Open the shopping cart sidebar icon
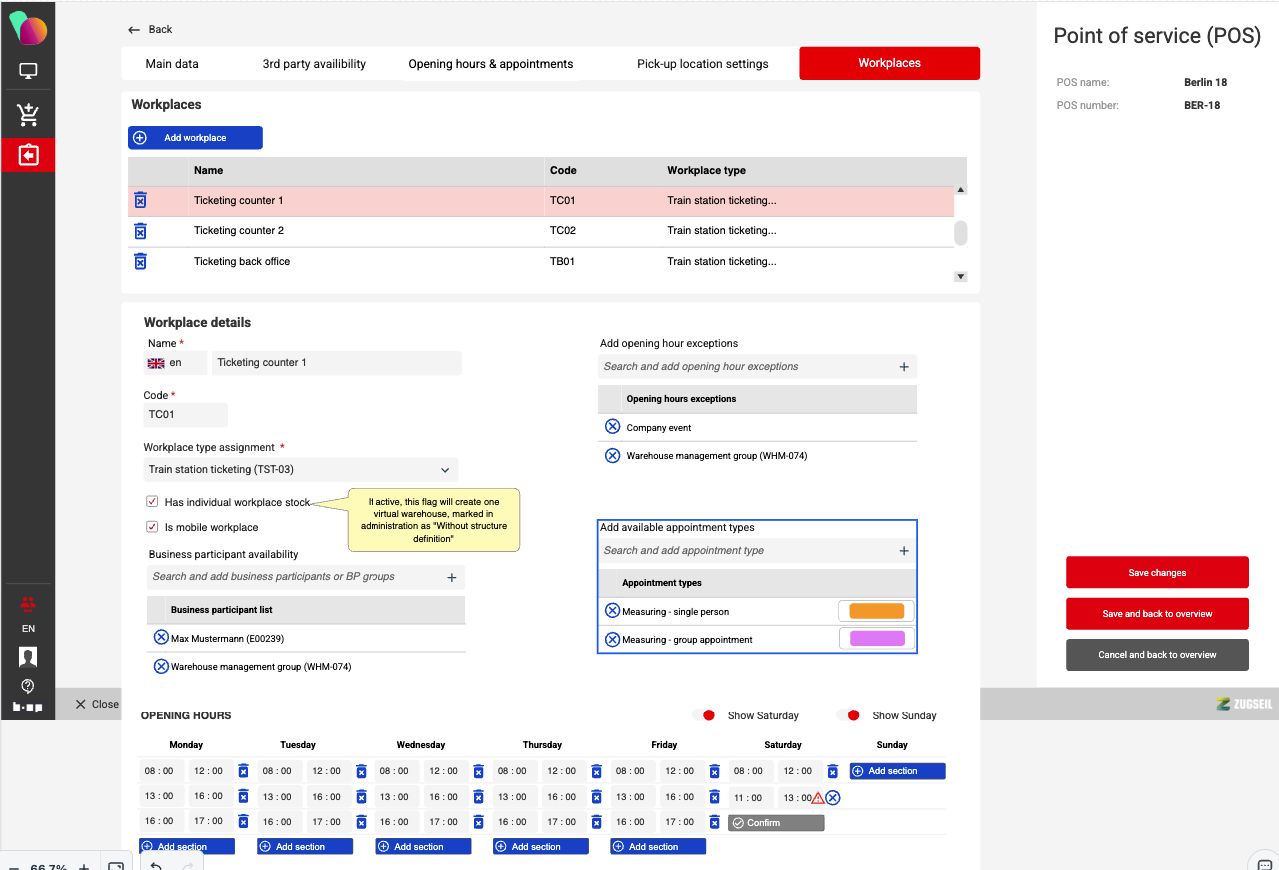 click(28, 115)
